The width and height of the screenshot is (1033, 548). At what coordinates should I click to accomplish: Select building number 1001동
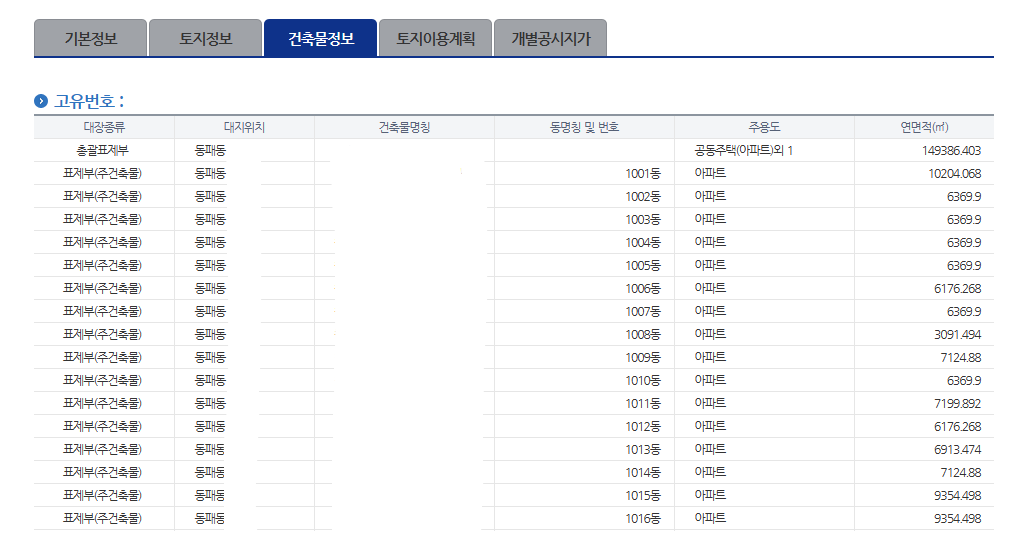pyautogui.click(x=643, y=173)
